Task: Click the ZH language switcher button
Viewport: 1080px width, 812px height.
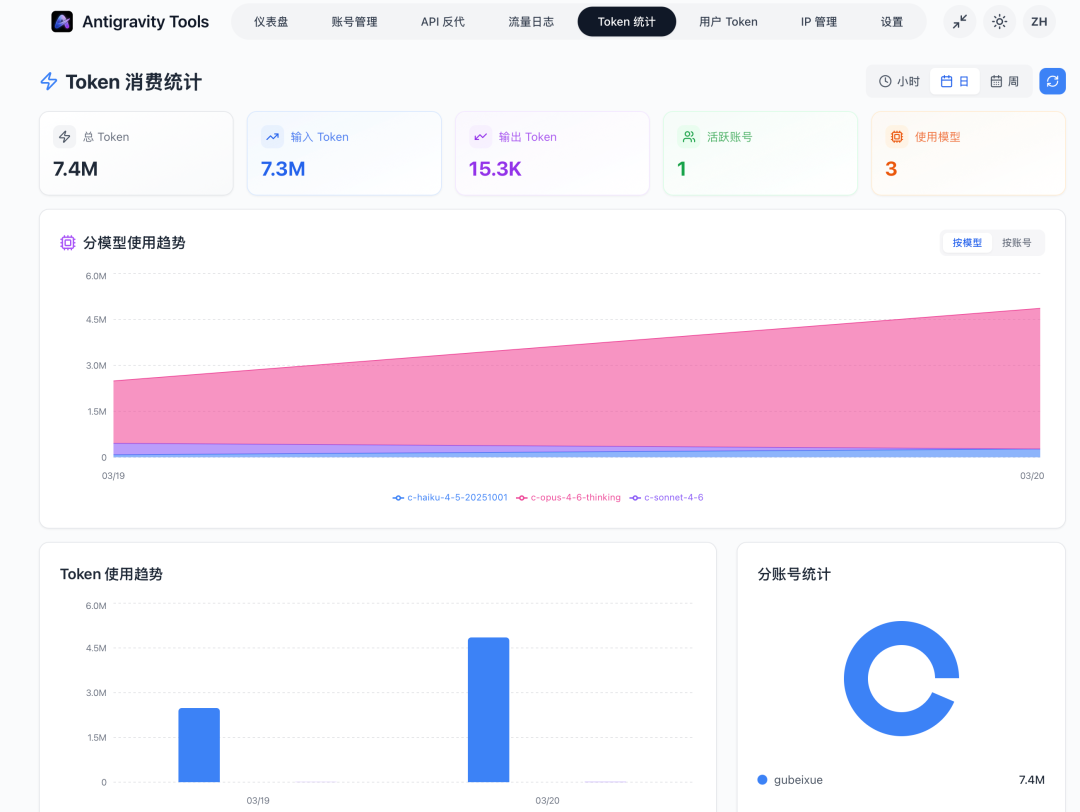Action: click(x=1039, y=21)
